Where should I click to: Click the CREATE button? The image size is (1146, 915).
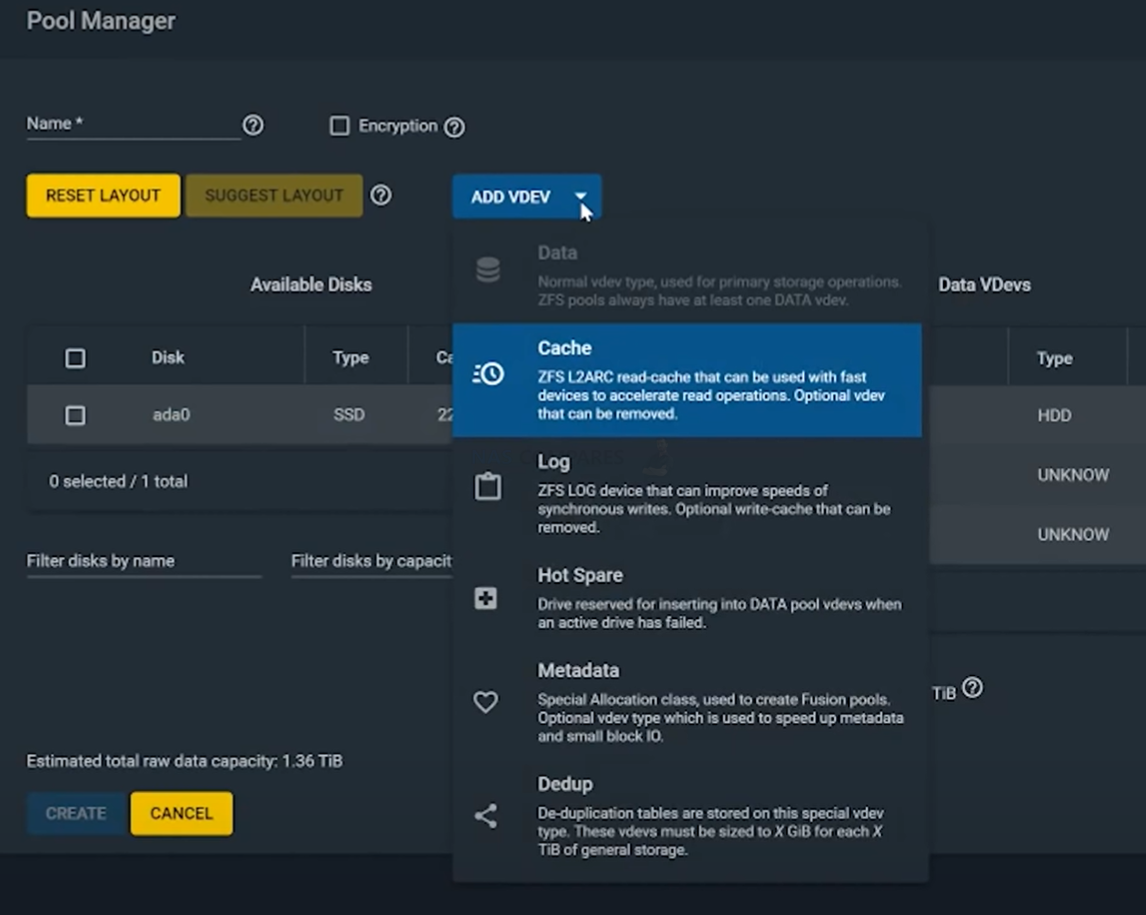76,813
